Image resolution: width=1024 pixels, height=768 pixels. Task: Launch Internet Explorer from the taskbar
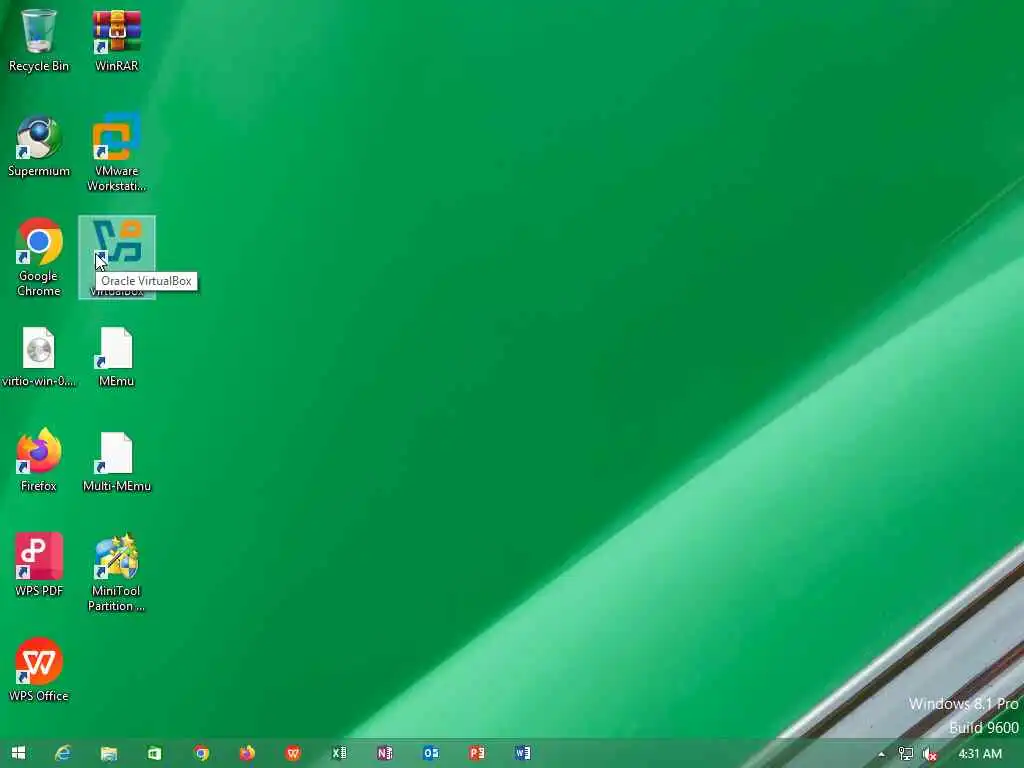63,753
